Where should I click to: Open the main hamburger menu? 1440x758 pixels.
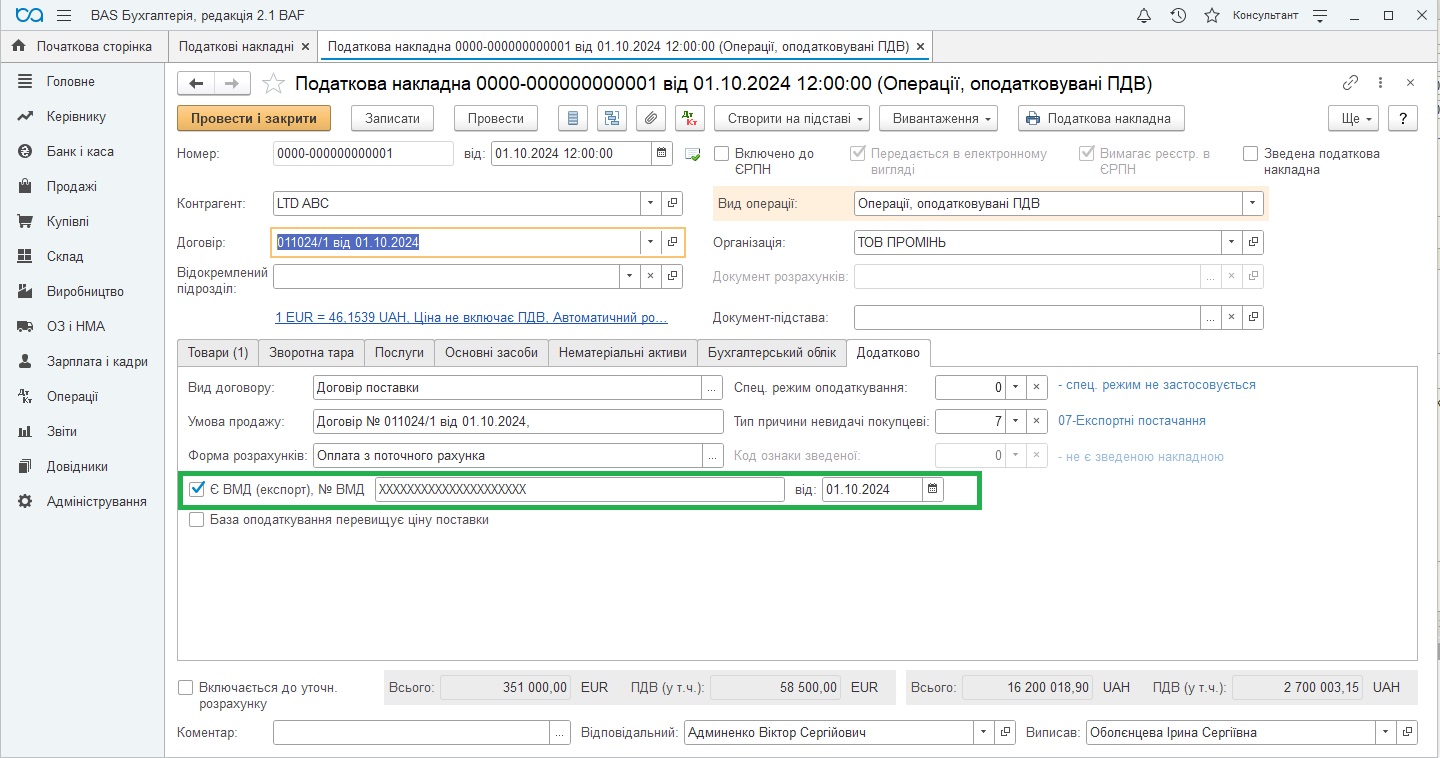click(x=64, y=15)
